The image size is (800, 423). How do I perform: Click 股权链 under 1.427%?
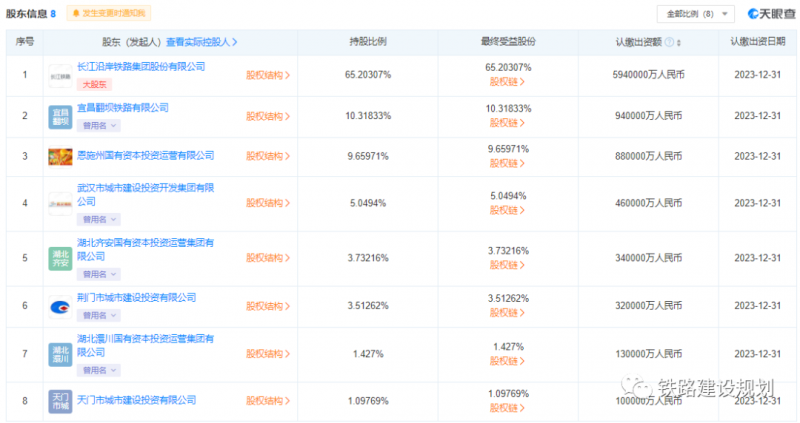click(x=507, y=361)
